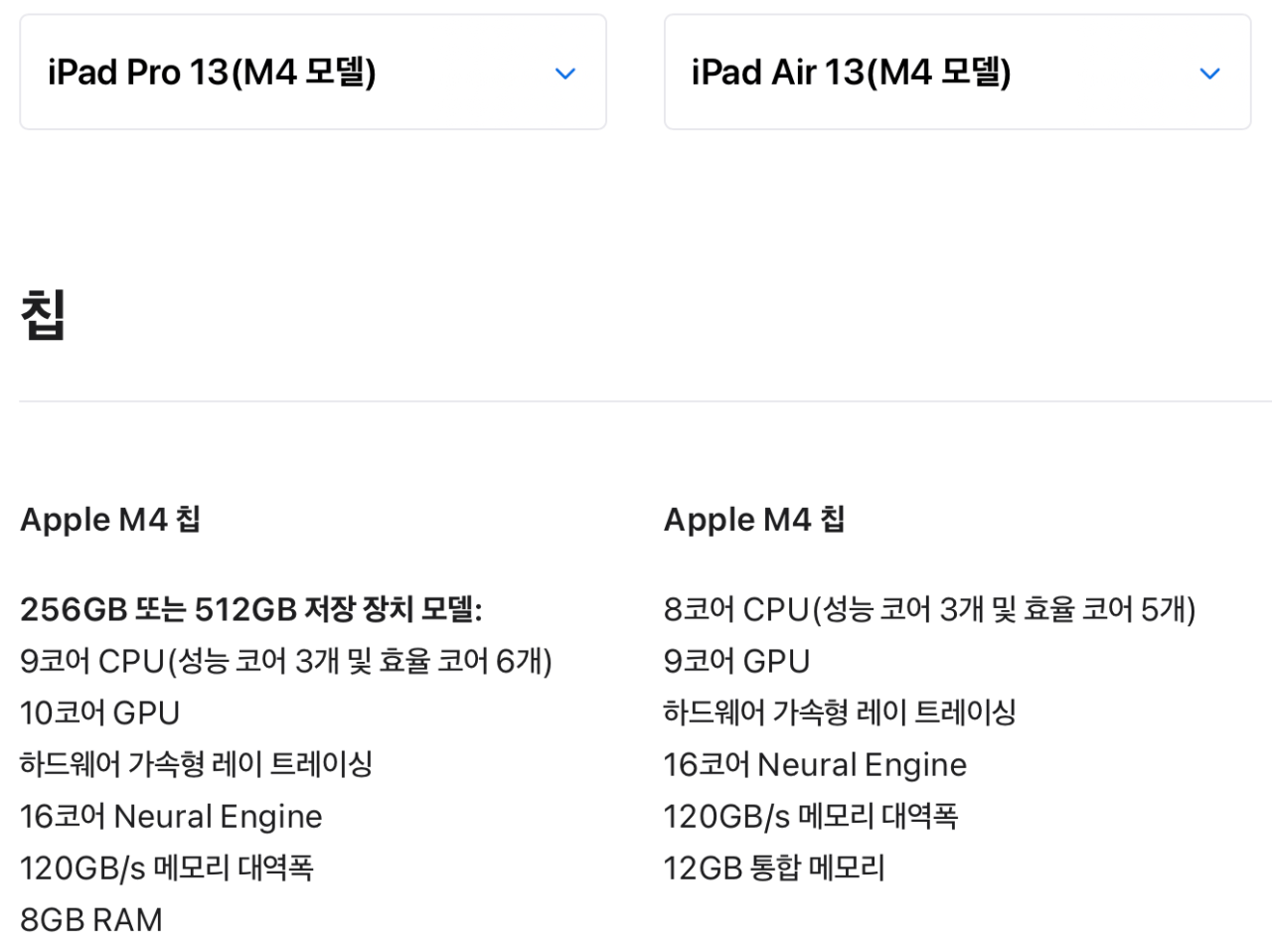Select the 9코어 GPU text under iPad Air
This screenshot has height=952, width=1272.
click(735, 660)
